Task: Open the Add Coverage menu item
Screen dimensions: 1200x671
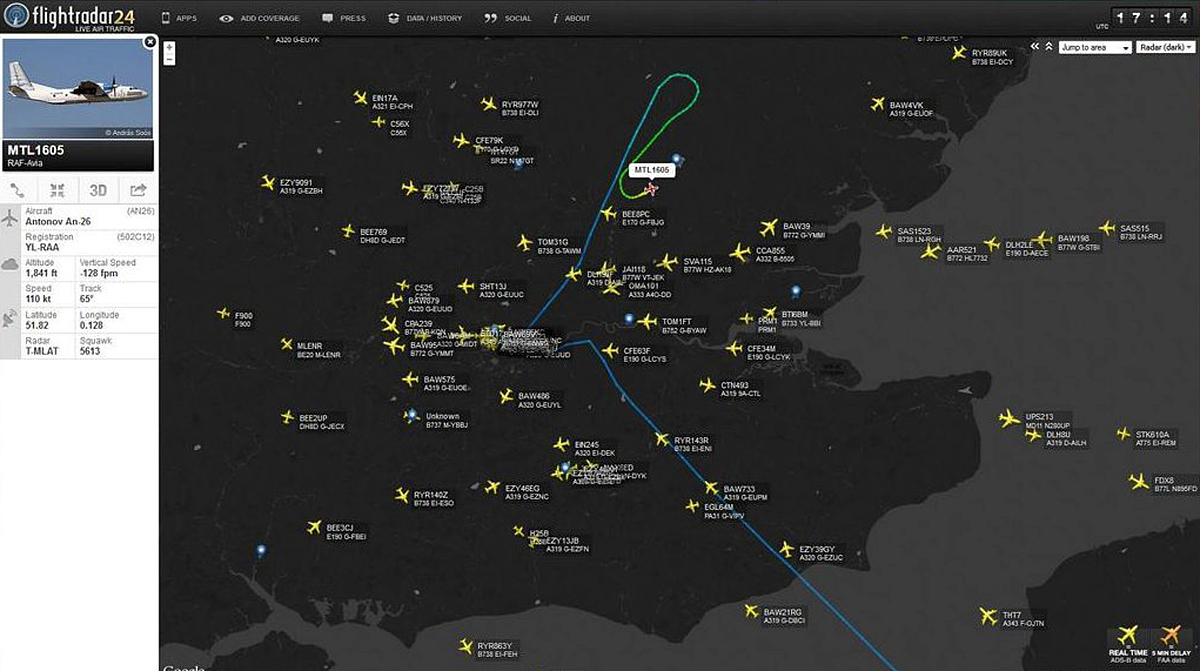Action: [x=259, y=18]
